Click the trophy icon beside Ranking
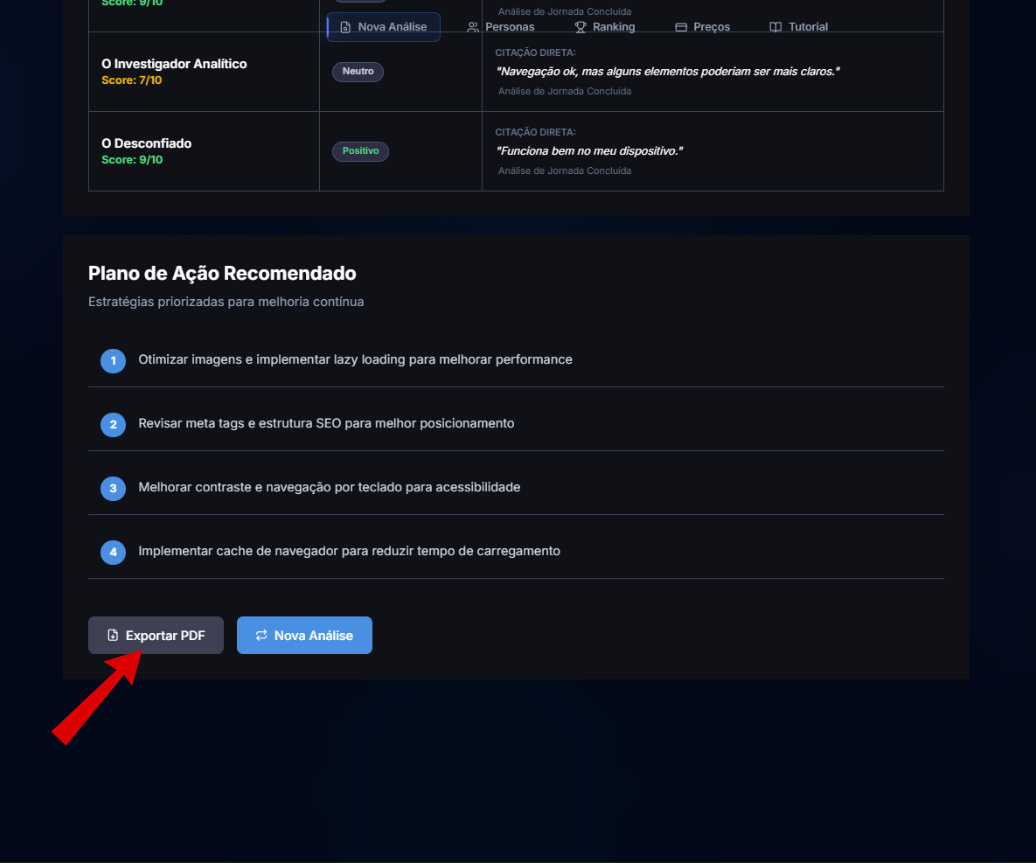 click(580, 27)
